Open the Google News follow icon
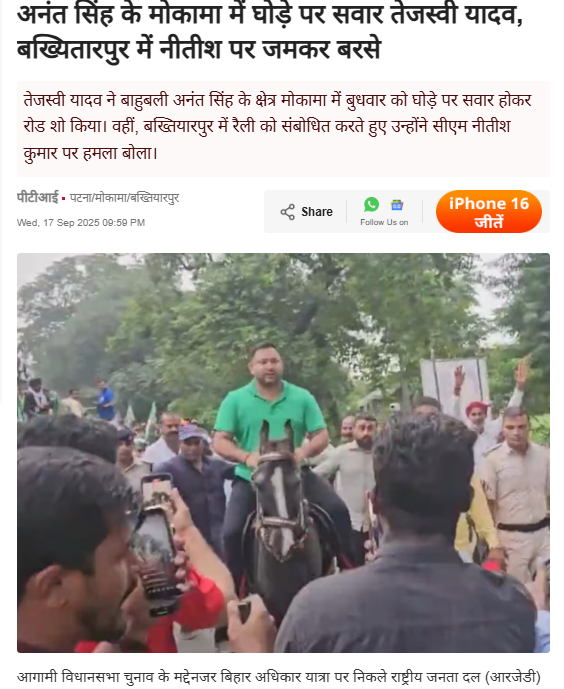The height and width of the screenshot is (689, 564). 397,205
